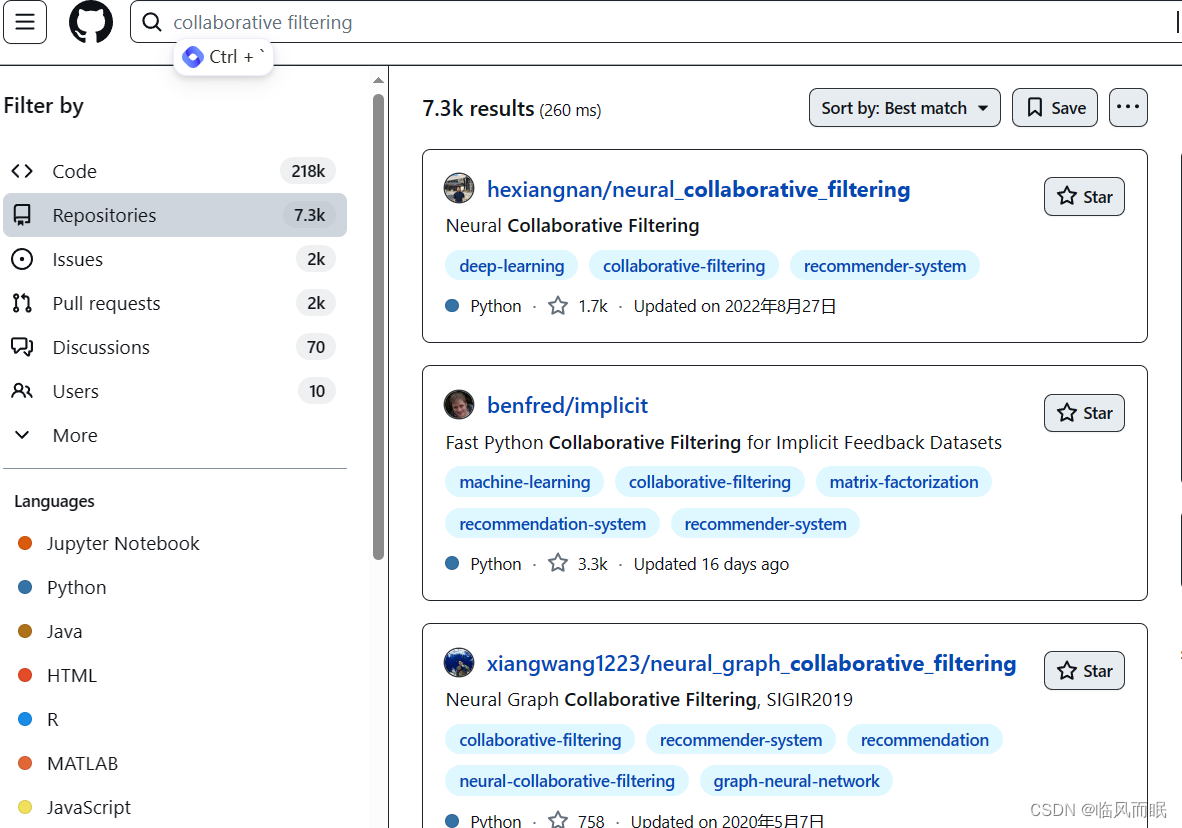Click the GitHub logo
This screenshot has width=1182, height=828.
click(x=91, y=22)
